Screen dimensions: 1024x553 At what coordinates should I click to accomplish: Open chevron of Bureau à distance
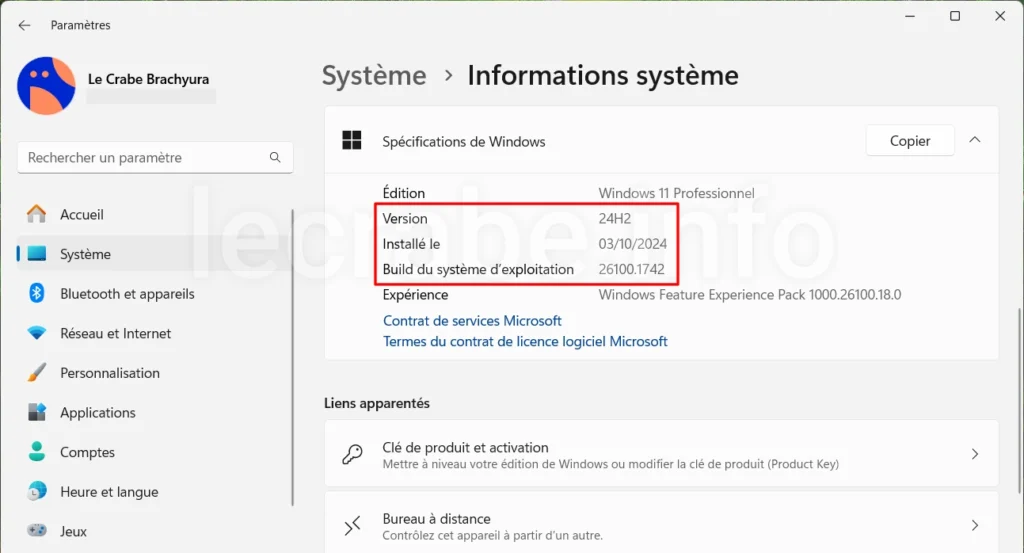974,526
